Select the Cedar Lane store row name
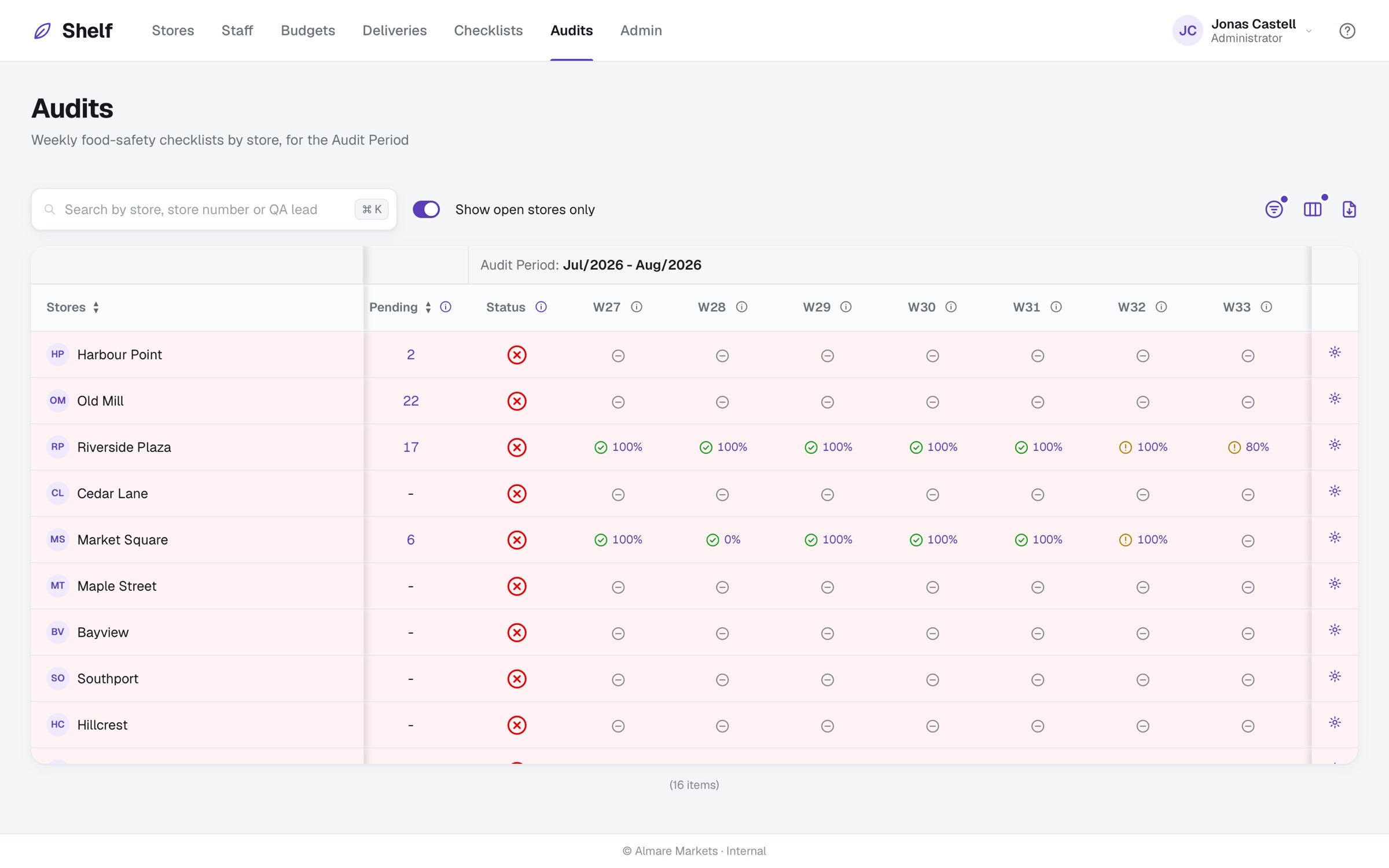 pos(112,494)
